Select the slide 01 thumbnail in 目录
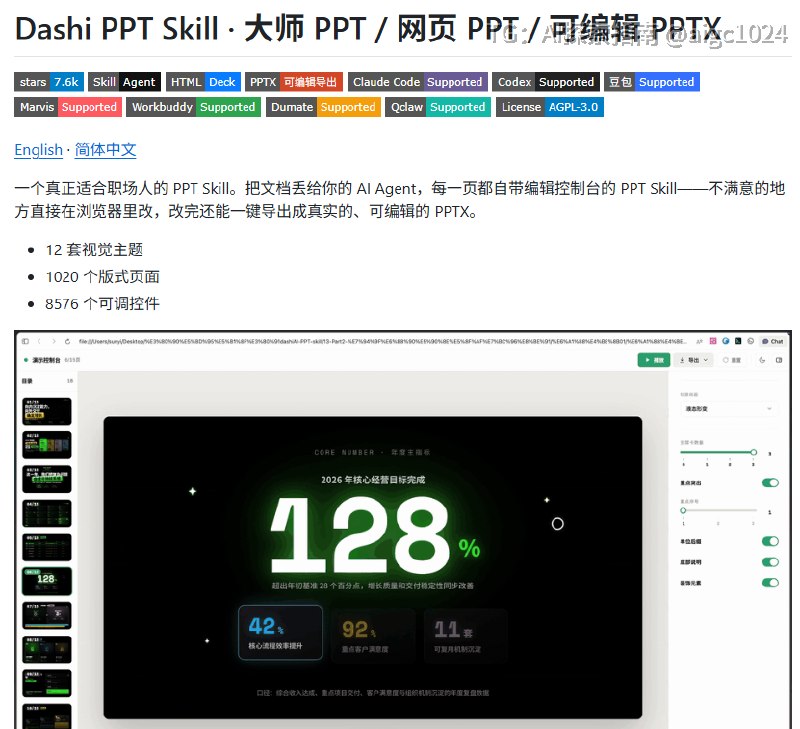The height and width of the screenshot is (729, 800). (x=46, y=411)
